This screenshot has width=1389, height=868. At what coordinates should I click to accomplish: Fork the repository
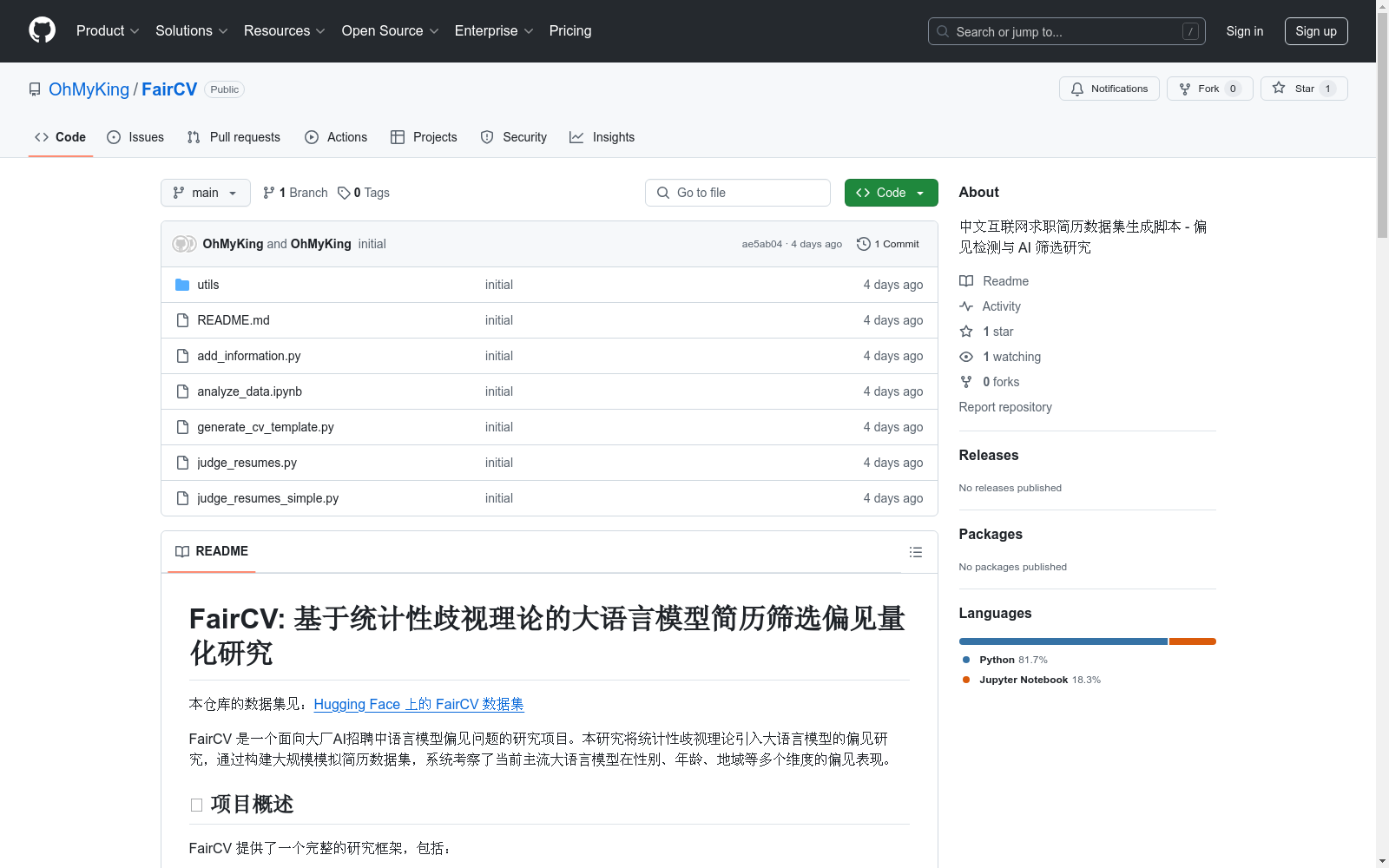tap(1208, 88)
